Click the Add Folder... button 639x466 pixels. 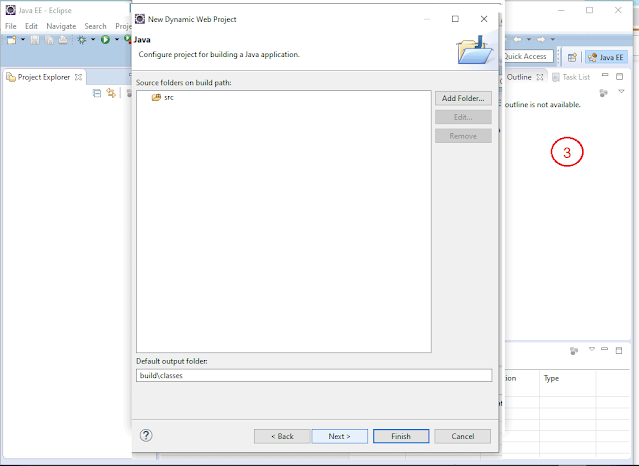point(463,98)
